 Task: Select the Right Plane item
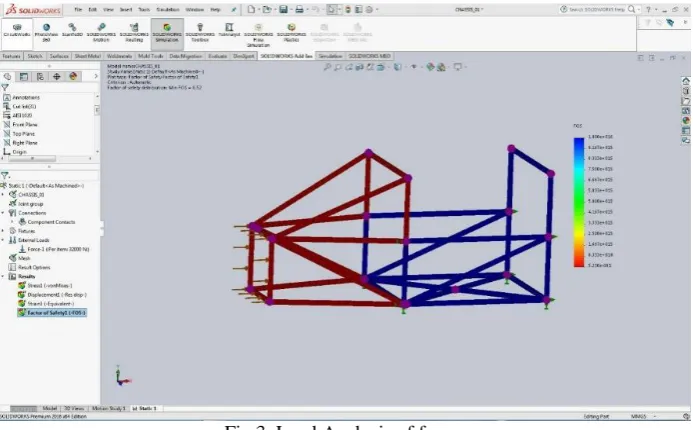[x=20, y=143]
